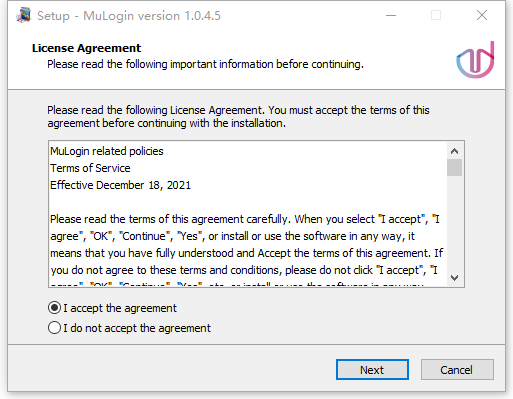The height and width of the screenshot is (399, 513).
Task: Click the bold 'License Agreement' heading
Action: click(86, 48)
